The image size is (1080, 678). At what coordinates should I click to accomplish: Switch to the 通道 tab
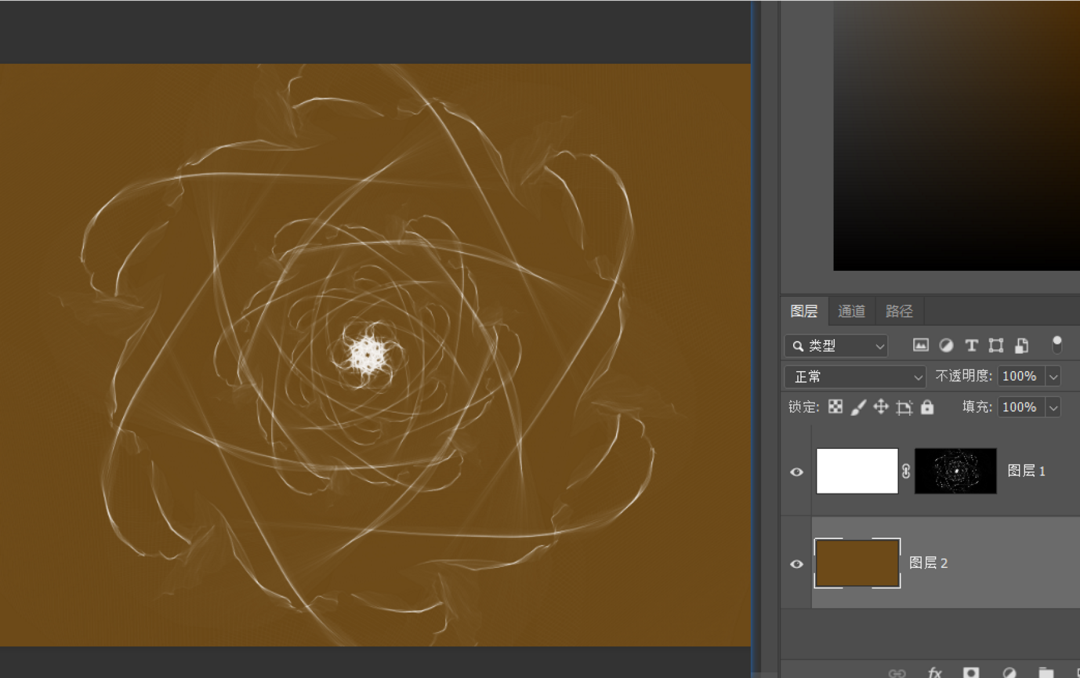click(851, 311)
